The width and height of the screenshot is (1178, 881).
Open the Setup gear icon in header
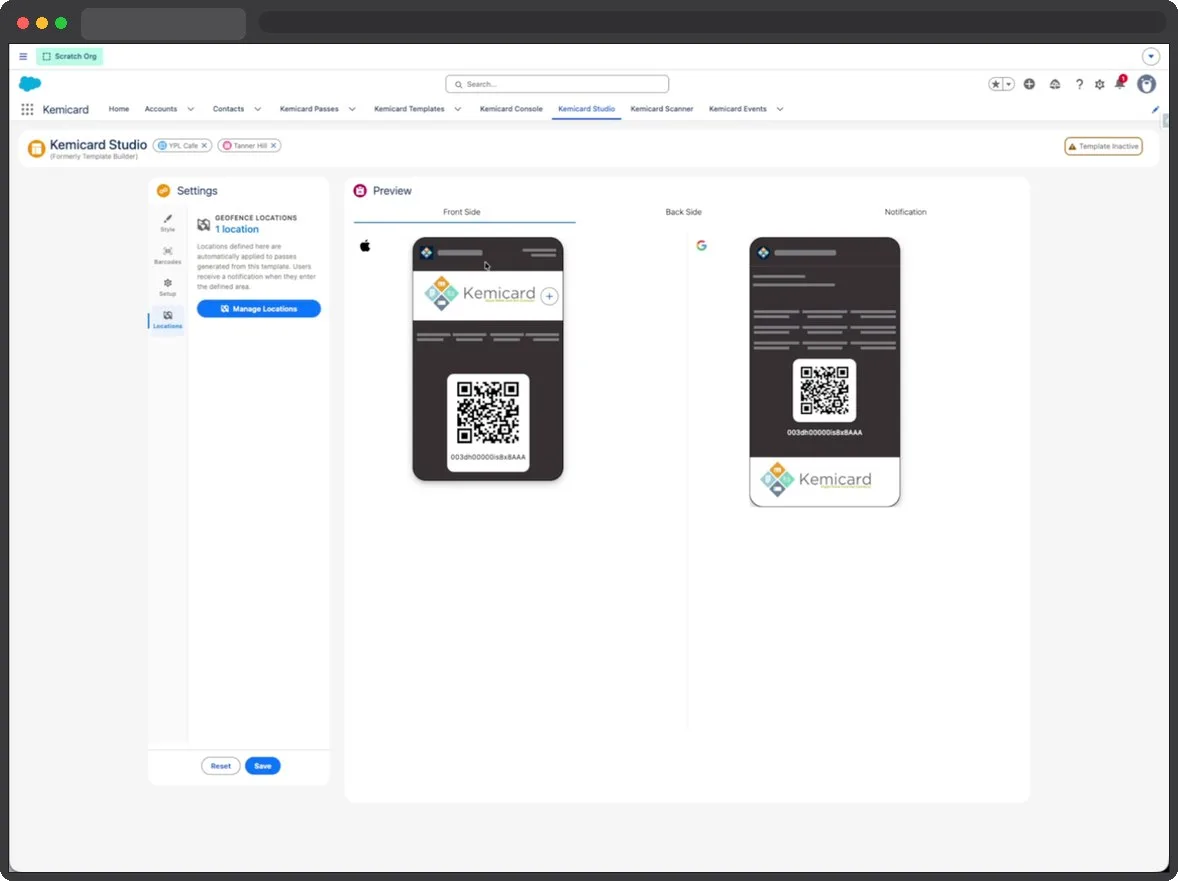pos(1100,84)
